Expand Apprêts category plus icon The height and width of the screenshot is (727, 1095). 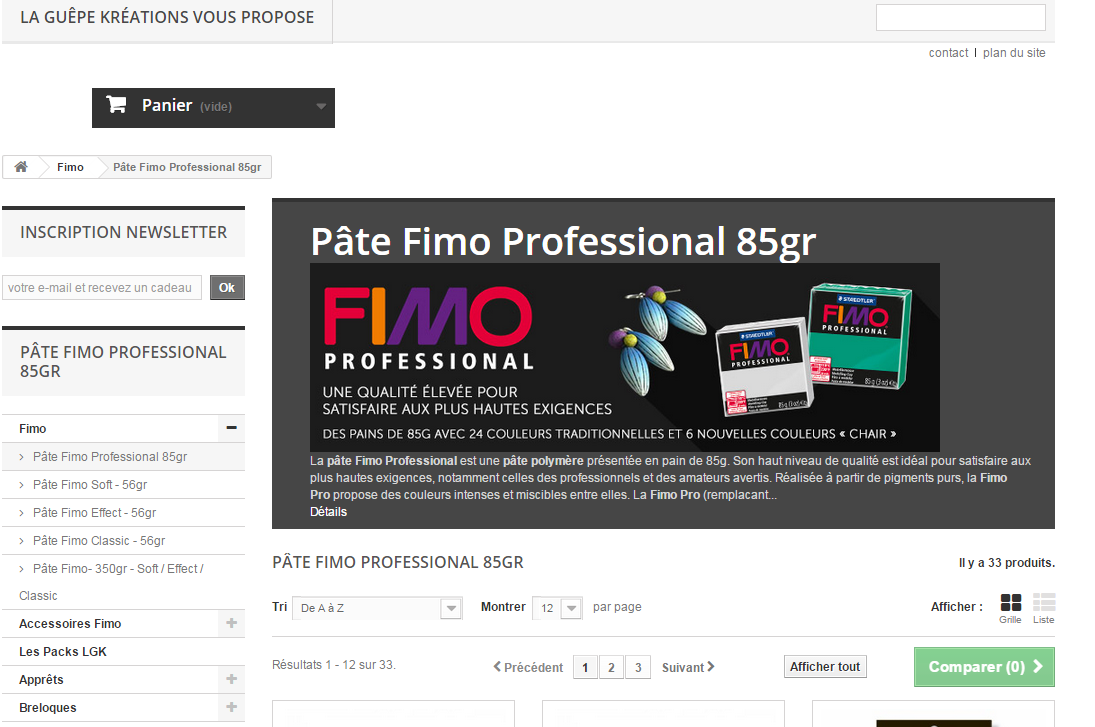(x=231, y=679)
